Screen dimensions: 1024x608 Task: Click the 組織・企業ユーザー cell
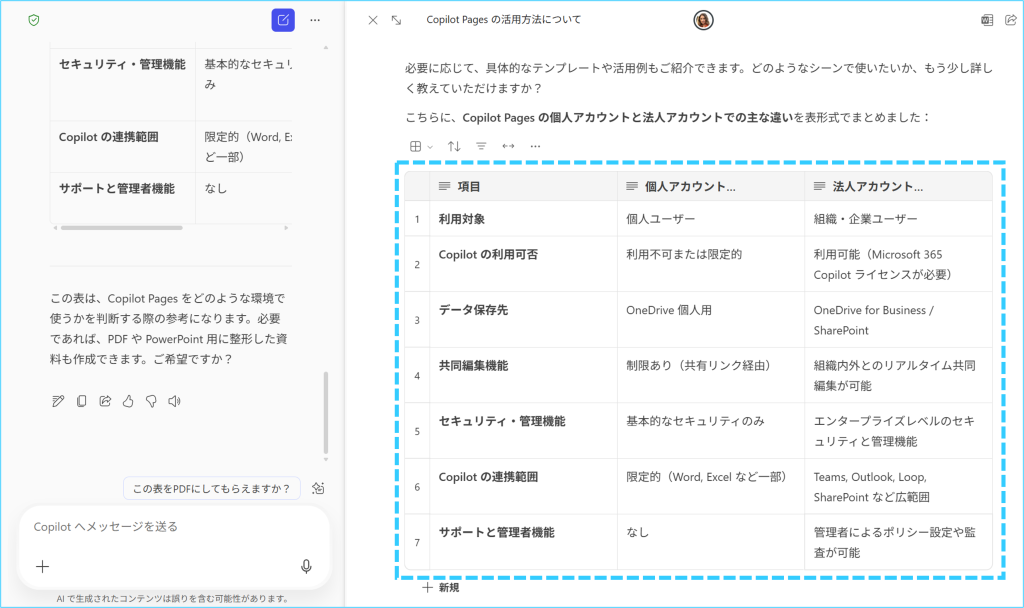tap(899, 219)
